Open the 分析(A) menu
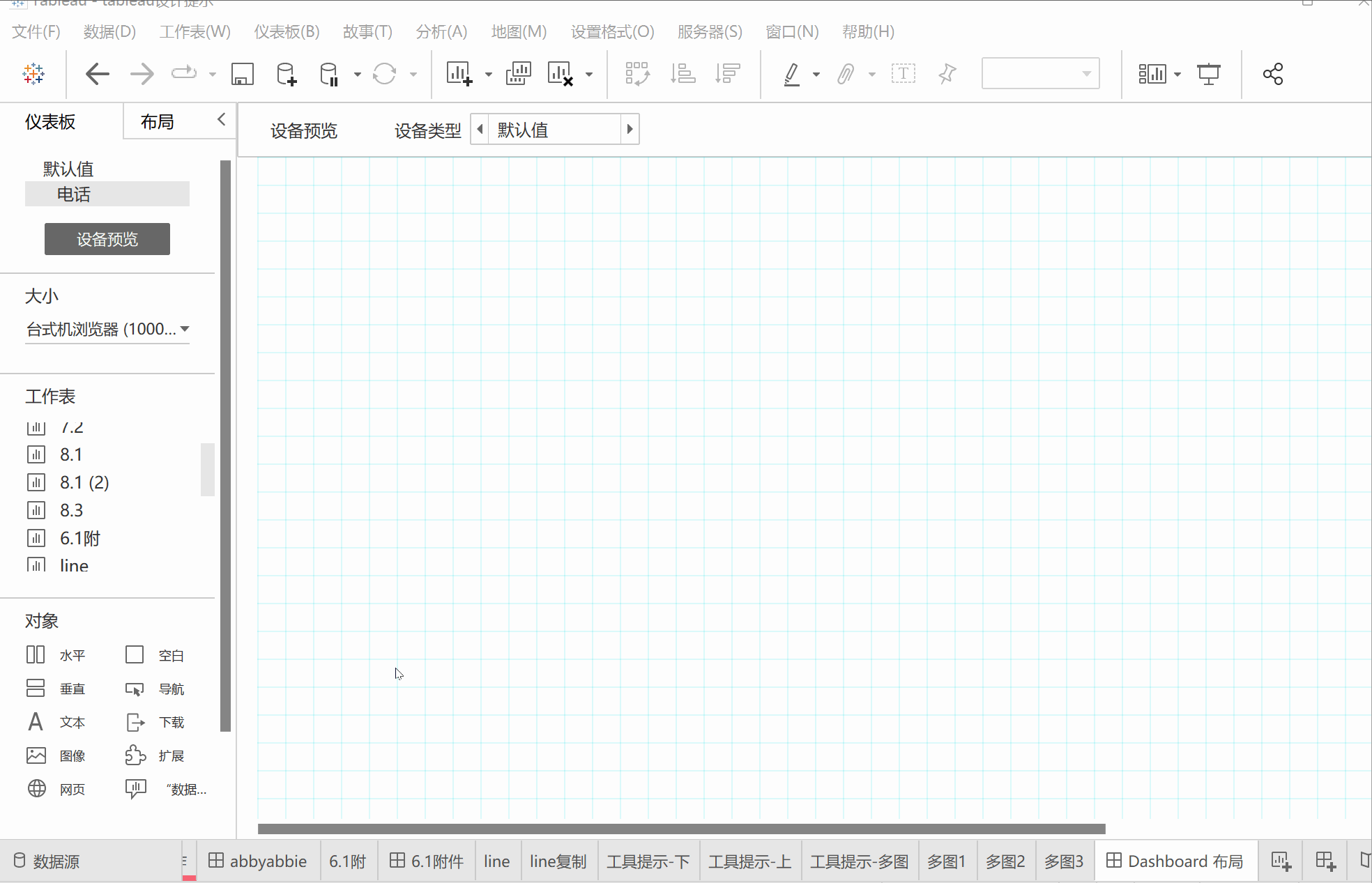The image size is (1372, 883). (x=441, y=31)
